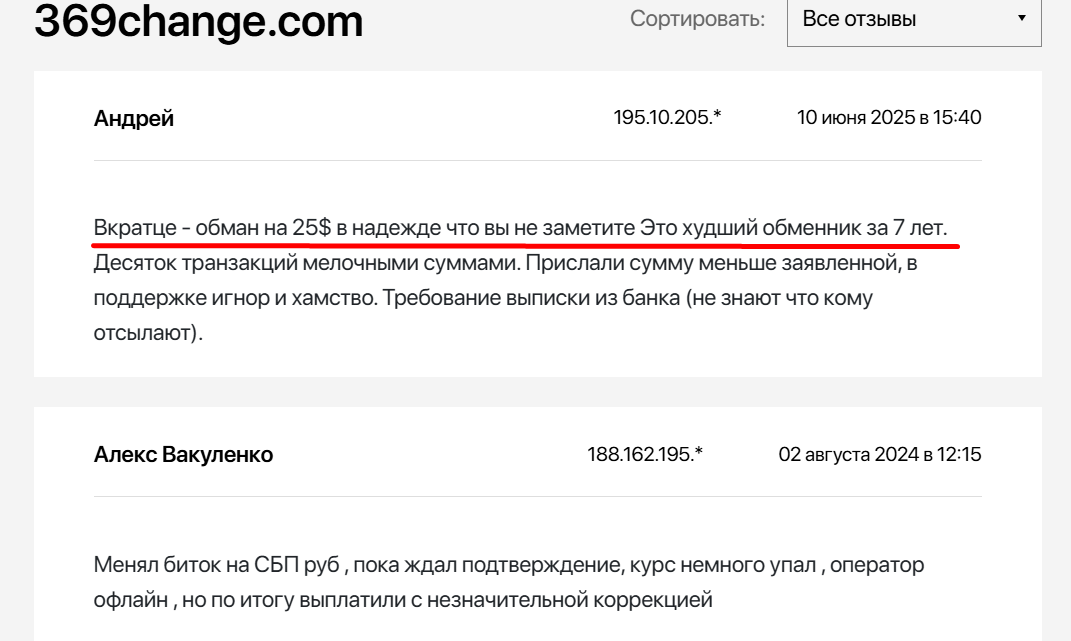The image size is (1071, 641).
Task: Click the "Сортировать:" label
Action: pyautogui.click(x=698, y=19)
